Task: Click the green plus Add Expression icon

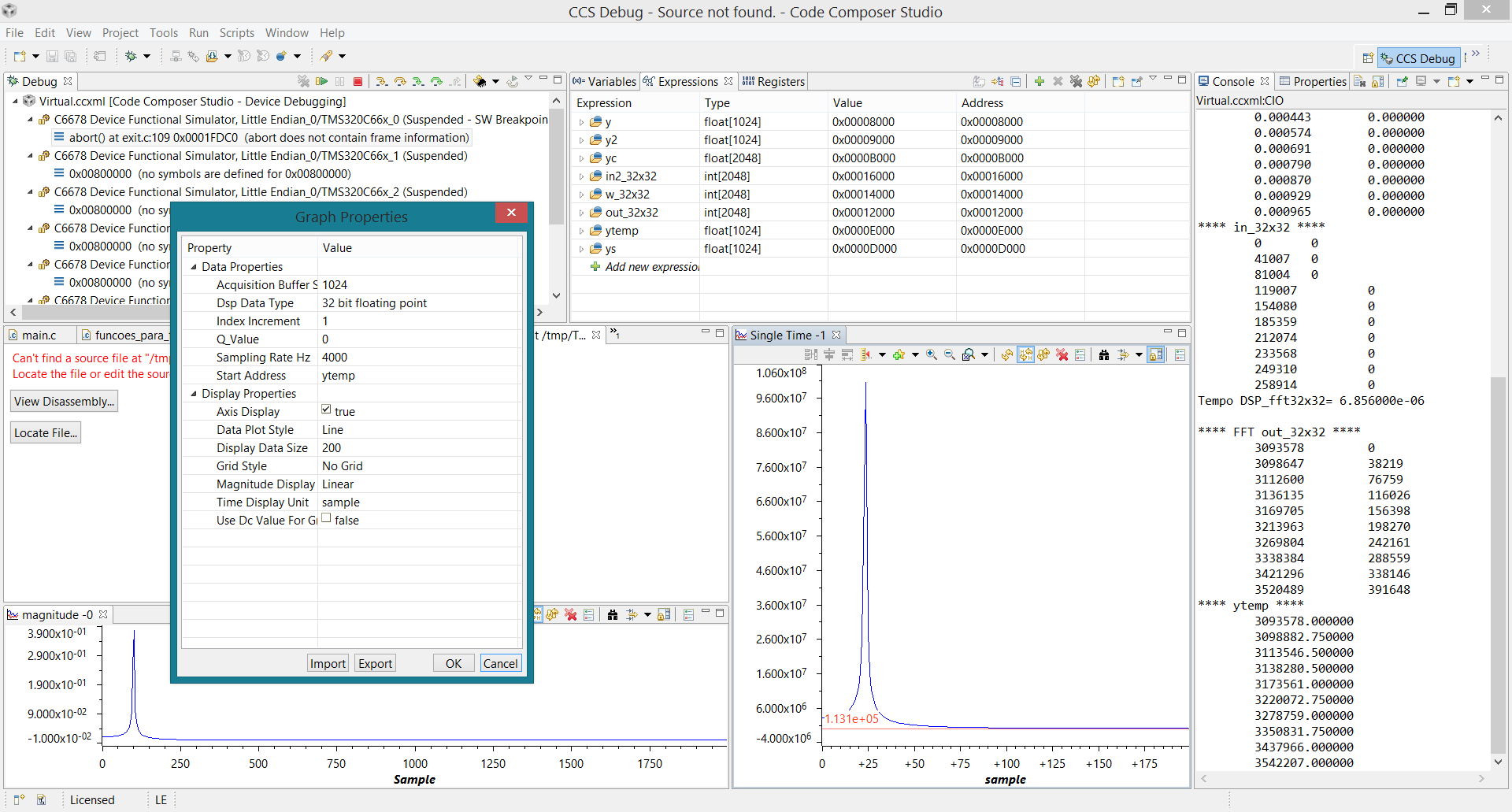Action: (x=1039, y=81)
